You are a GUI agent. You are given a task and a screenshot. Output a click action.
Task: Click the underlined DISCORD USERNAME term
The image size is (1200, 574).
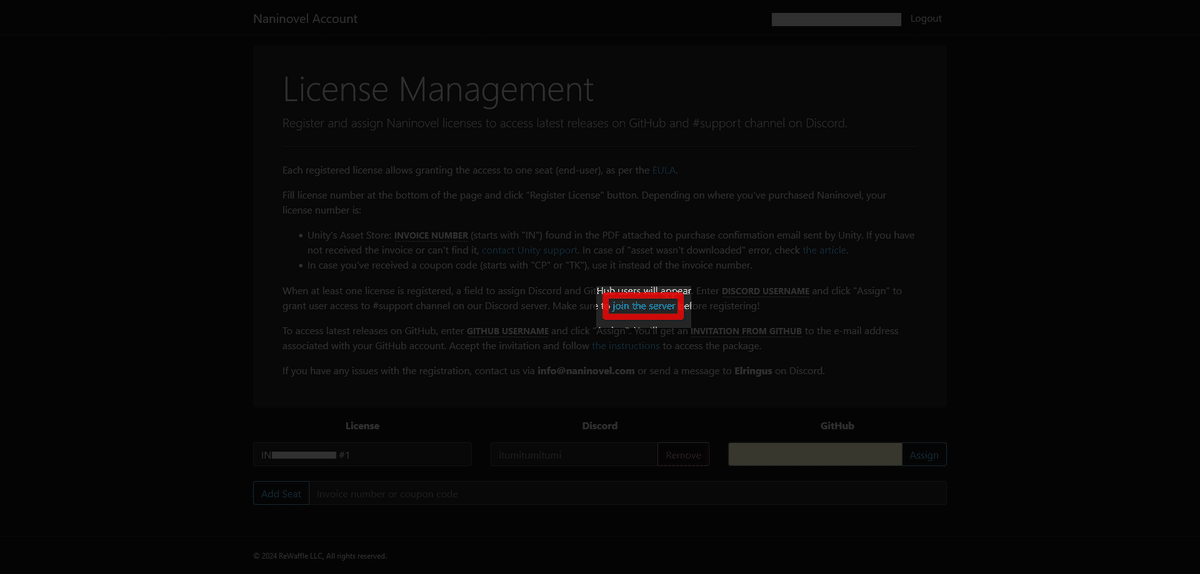(766, 291)
